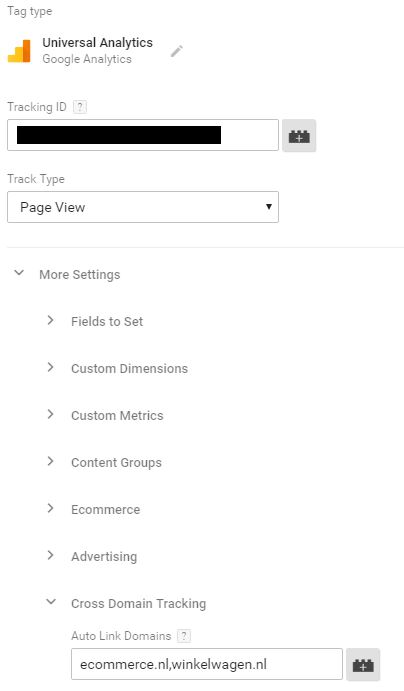Image resolution: width=404 pixels, height=691 pixels.
Task: Click the Auto Link Domains help icon
Action: coord(184,635)
